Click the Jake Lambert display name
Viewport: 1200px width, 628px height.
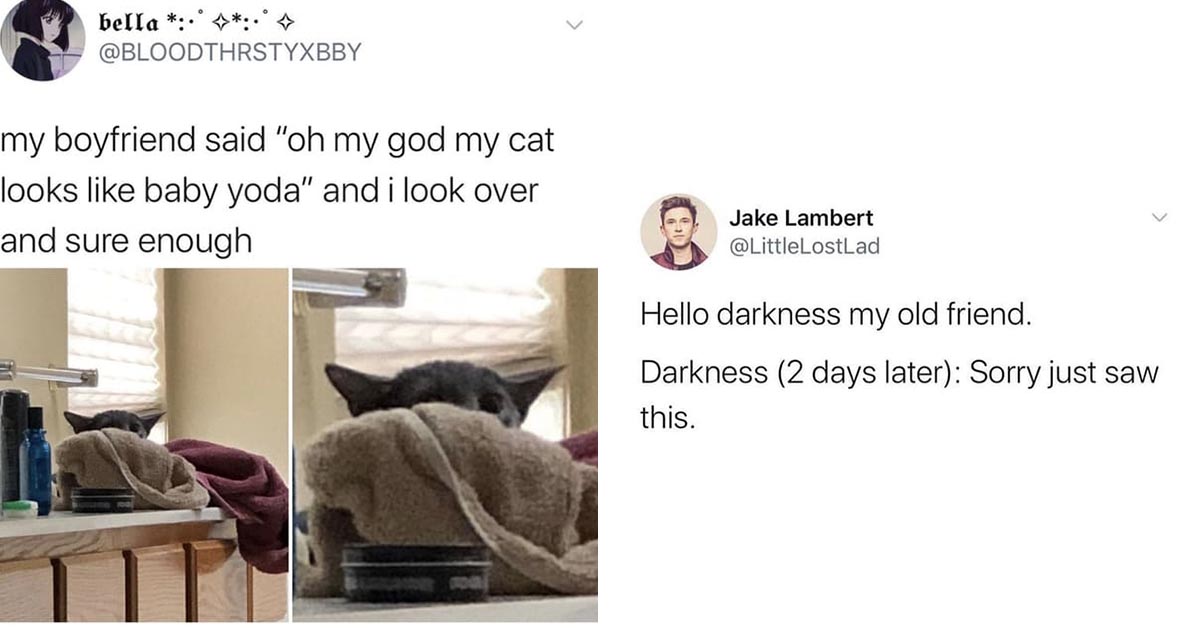801,218
